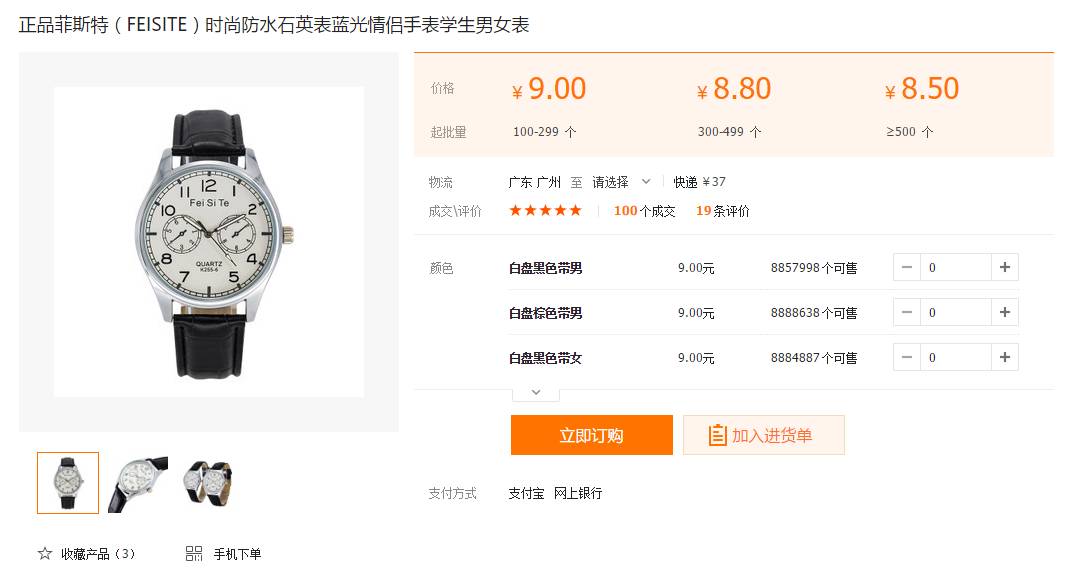This screenshot has height=584, width=1068.
Task: Click the 加入进货单 button
Action: click(x=764, y=435)
